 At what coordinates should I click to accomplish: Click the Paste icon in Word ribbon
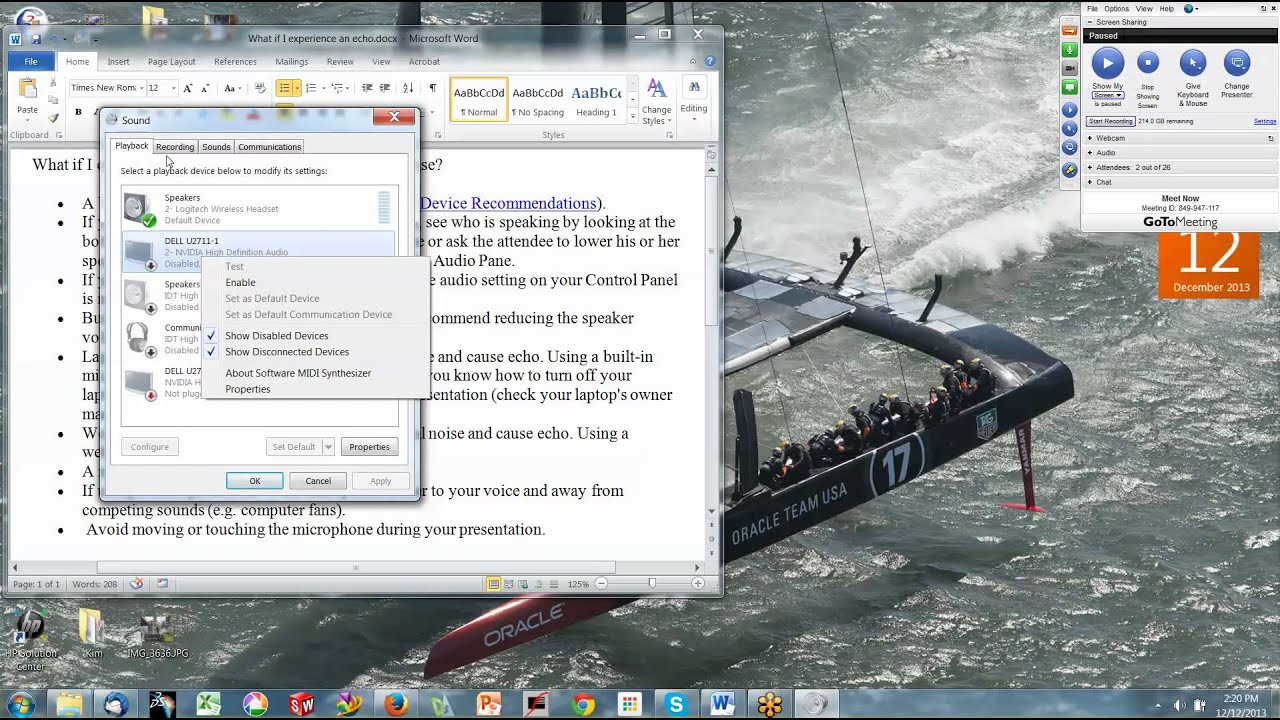28,89
